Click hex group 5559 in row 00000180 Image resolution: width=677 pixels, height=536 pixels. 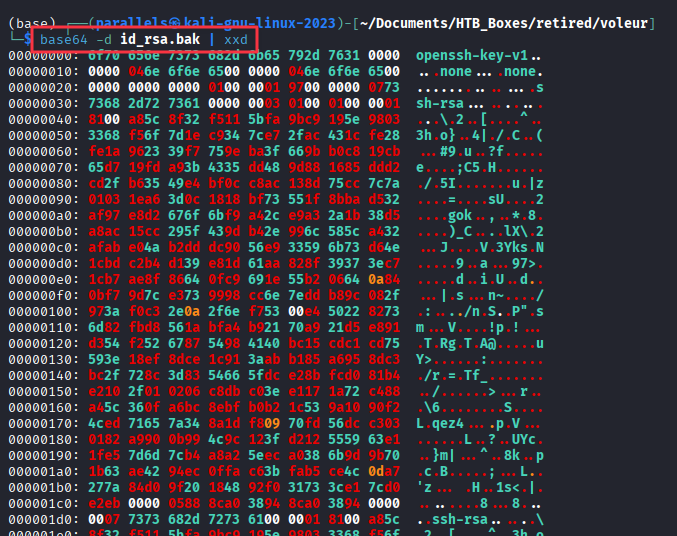344,439
